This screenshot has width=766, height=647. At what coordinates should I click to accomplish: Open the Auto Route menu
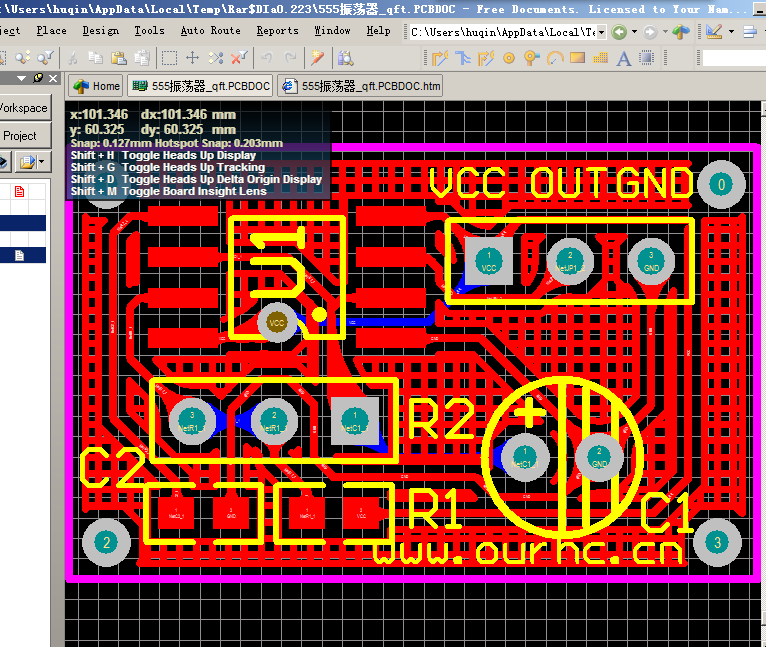click(x=211, y=30)
